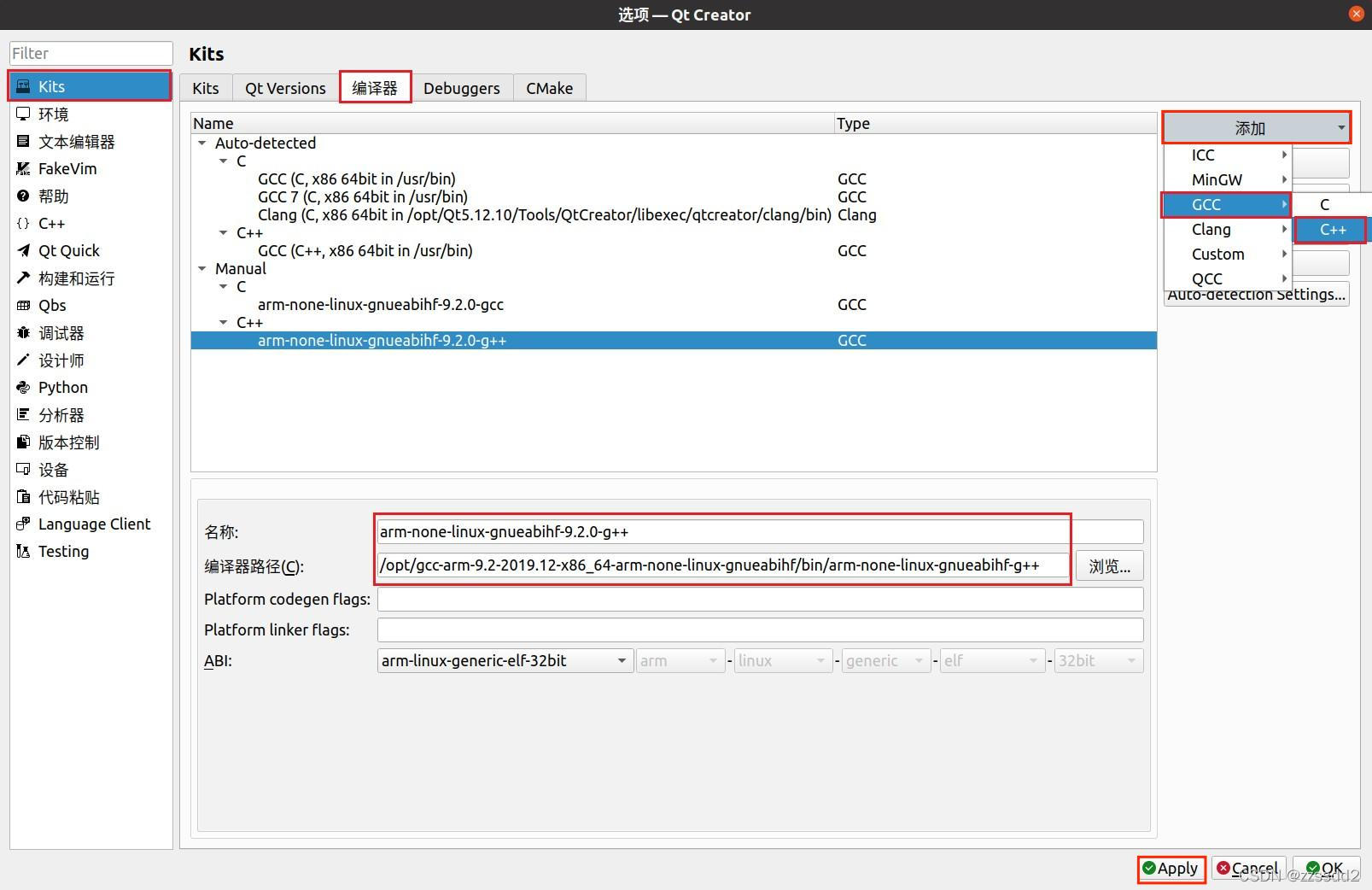
Task: Choose C++ in the GCC submenu
Action: pyautogui.click(x=1332, y=229)
